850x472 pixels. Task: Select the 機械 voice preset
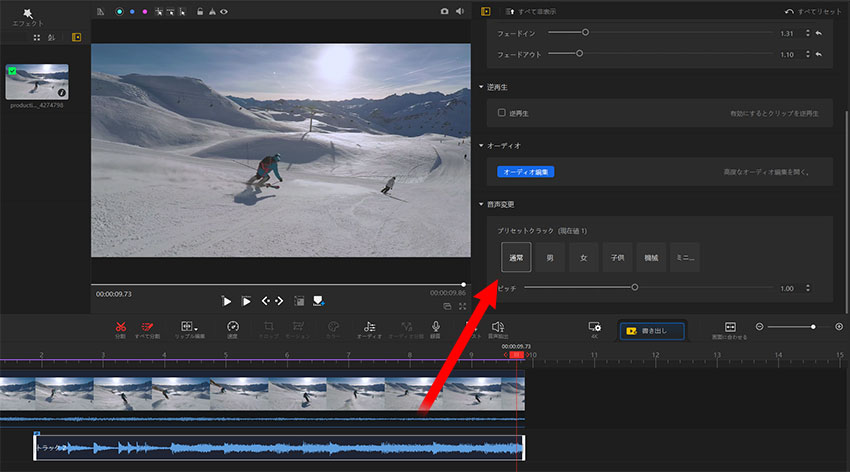(651, 257)
